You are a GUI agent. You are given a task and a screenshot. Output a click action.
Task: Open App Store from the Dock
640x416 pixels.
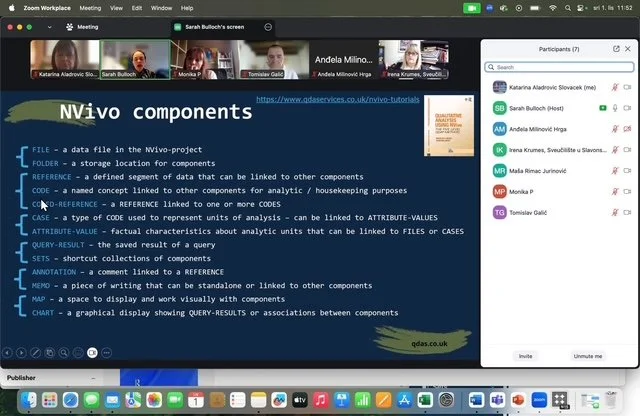pyautogui.click(x=404, y=400)
